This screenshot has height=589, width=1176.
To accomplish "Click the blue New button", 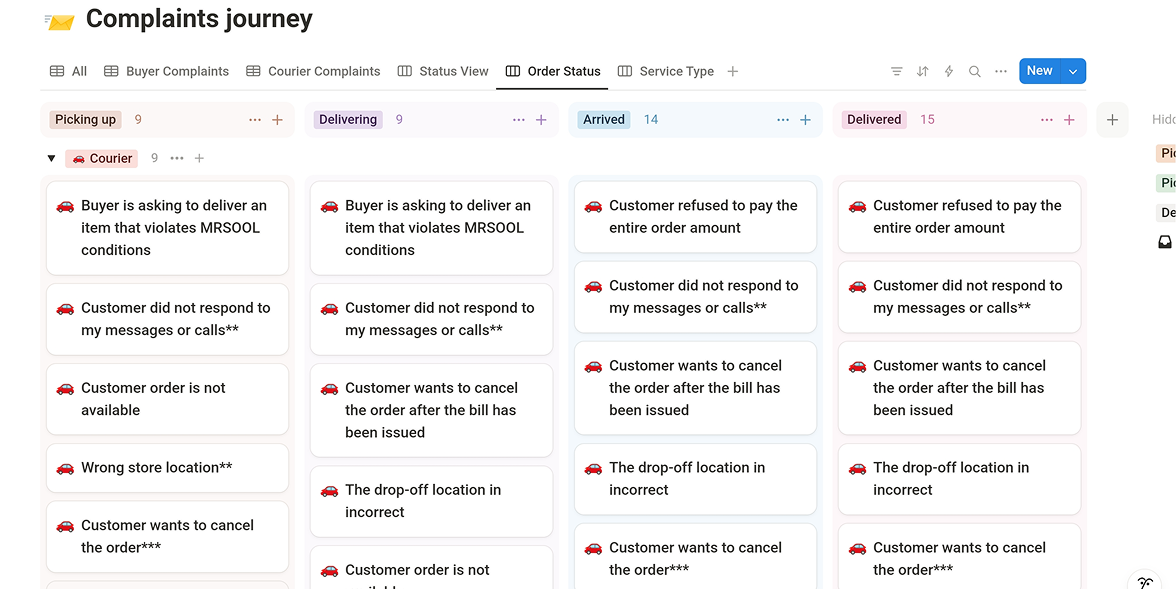I will click(x=1040, y=71).
